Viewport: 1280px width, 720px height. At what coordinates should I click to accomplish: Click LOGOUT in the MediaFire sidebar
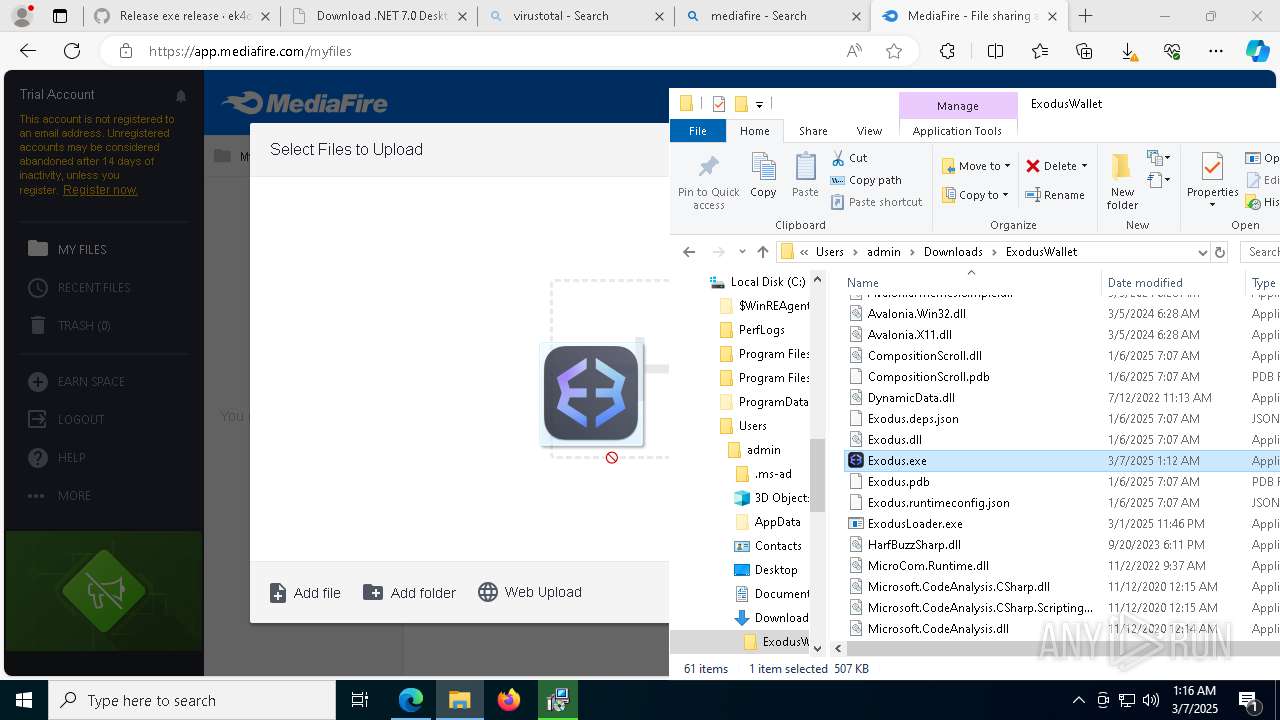tap(81, 420)
